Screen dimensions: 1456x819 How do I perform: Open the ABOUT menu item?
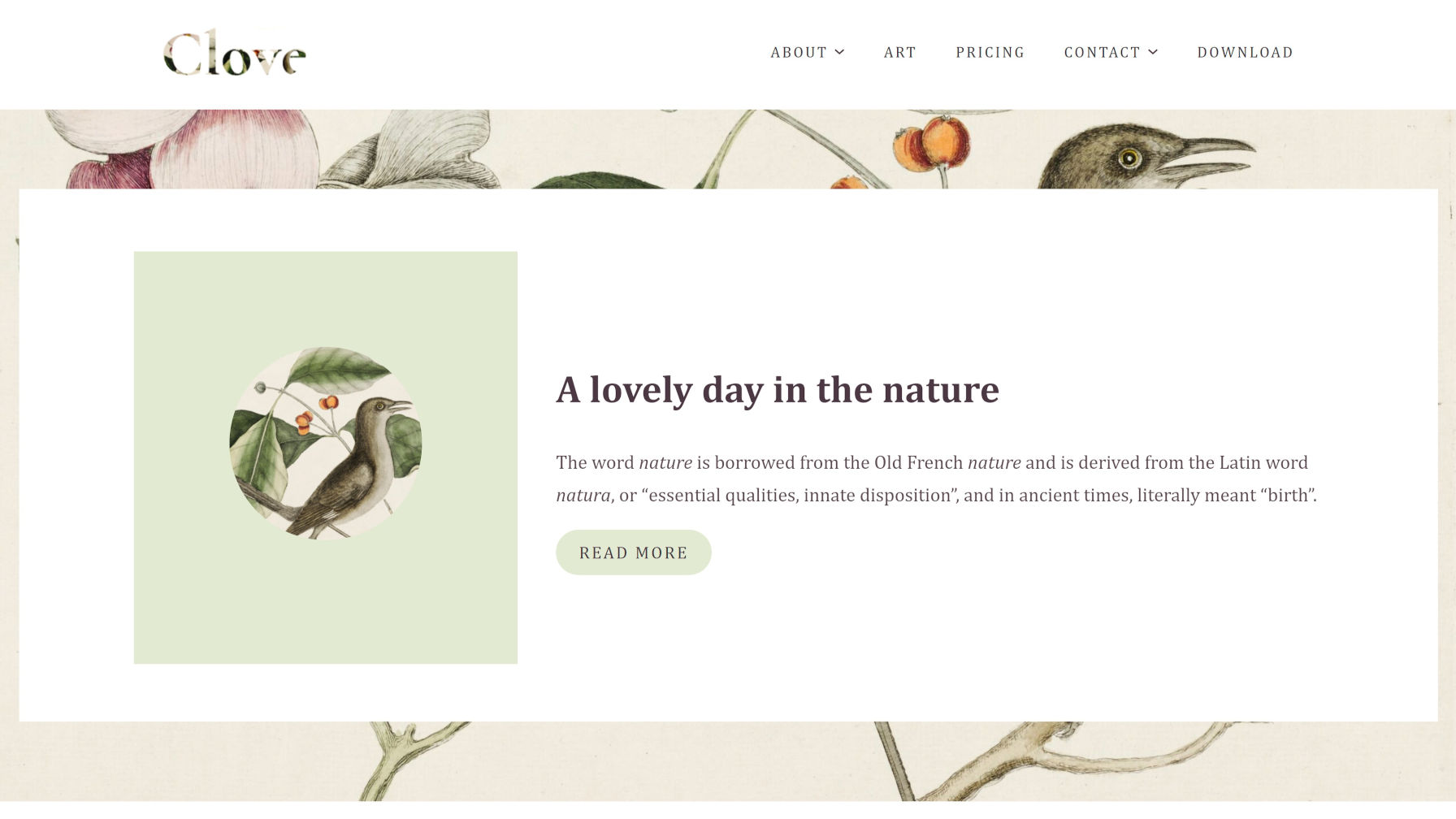[x=799, y=52]
